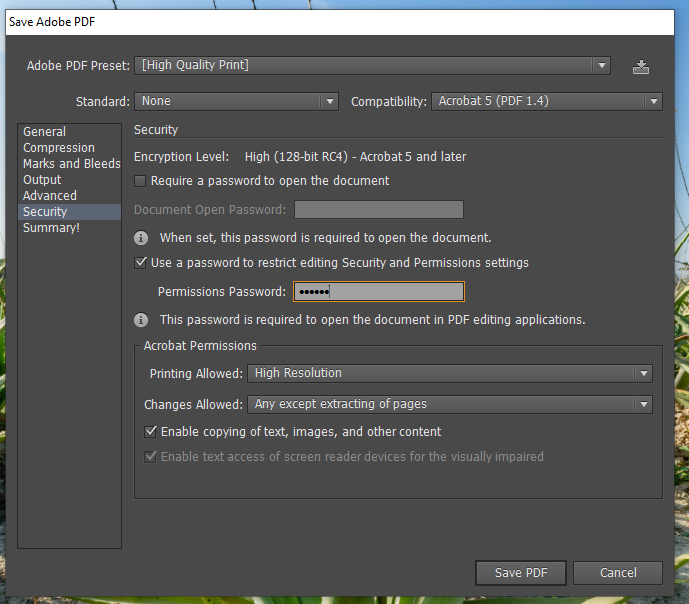Click the Document Open Password field
The width and height of the screenshot is (689, 604).
tap(379, 210)
